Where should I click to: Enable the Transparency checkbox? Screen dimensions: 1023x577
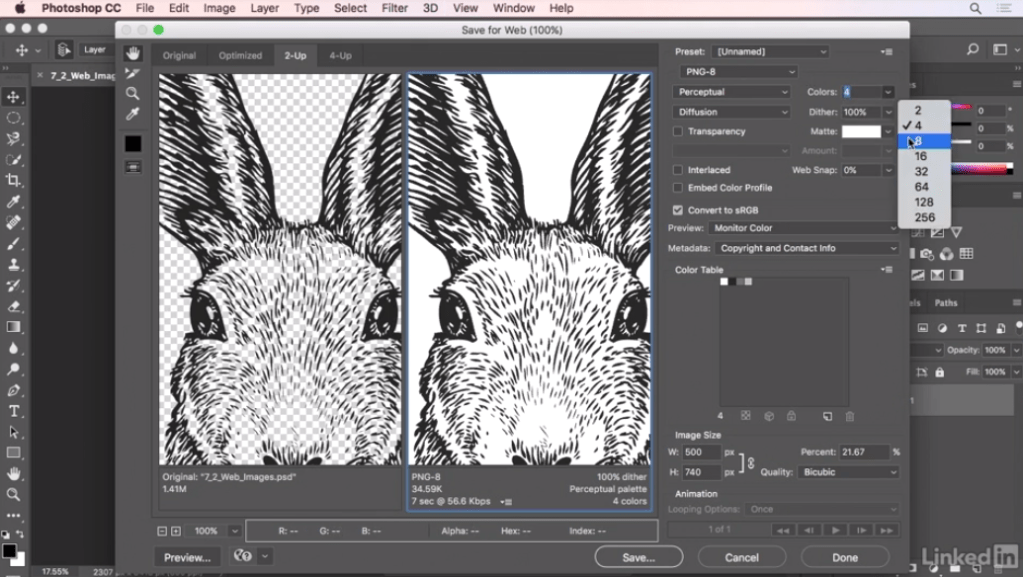(678, 131)
